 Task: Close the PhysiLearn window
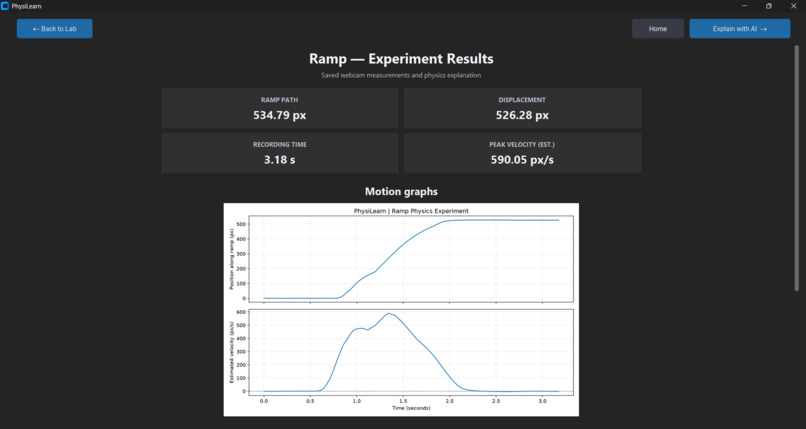(x=793, y=6)
